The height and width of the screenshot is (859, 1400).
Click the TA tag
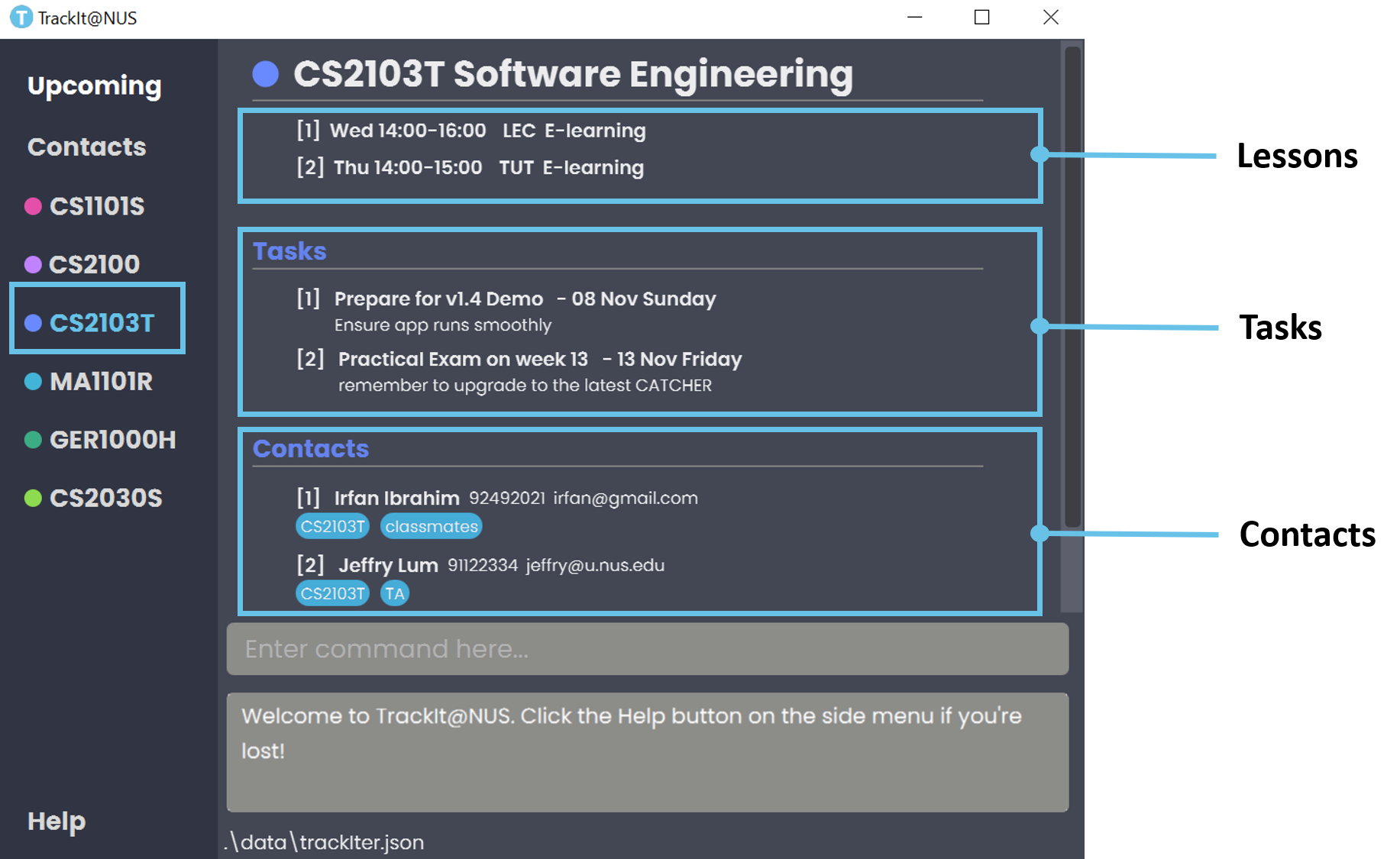pyautogui.click(x=395, y=594)
